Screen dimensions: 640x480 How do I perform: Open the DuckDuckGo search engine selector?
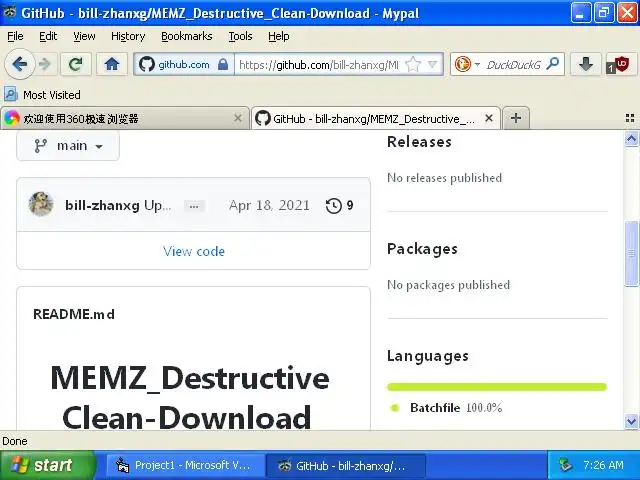point(467,64)
